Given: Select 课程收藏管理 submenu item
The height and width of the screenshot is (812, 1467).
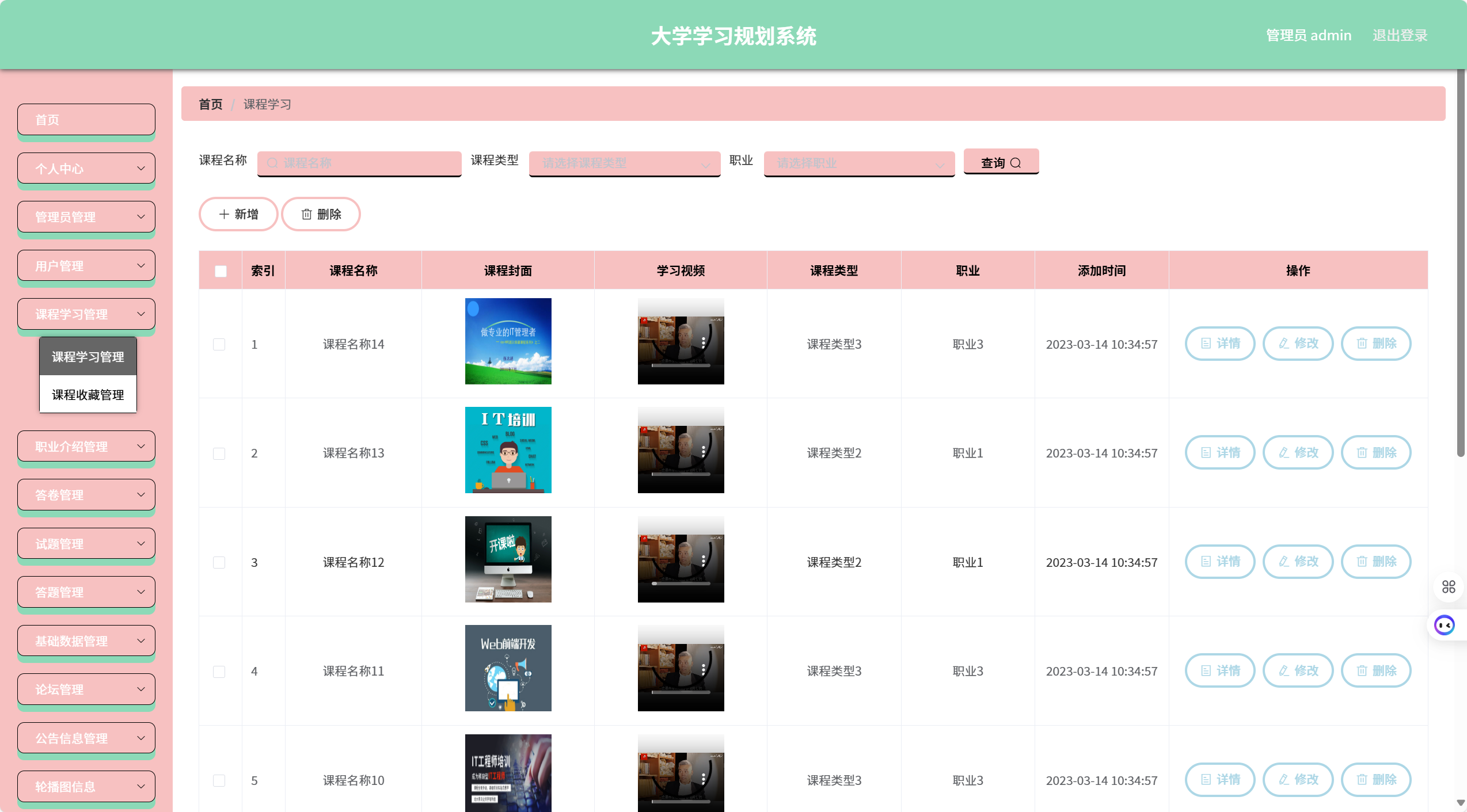Looking at the screenshot, I should [x=88, y=395].
